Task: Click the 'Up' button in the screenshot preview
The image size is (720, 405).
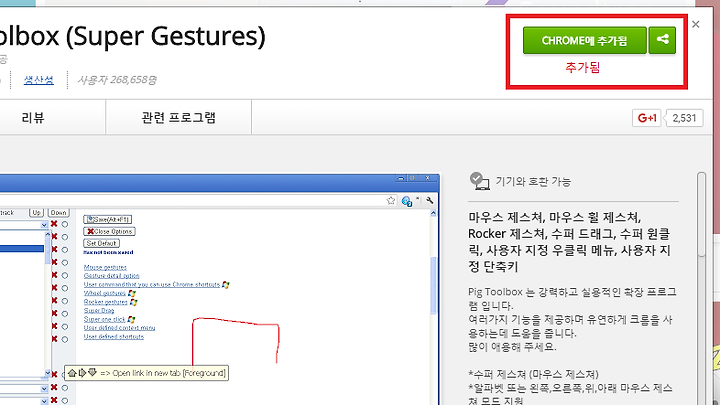Action: (x=36, y=213)
